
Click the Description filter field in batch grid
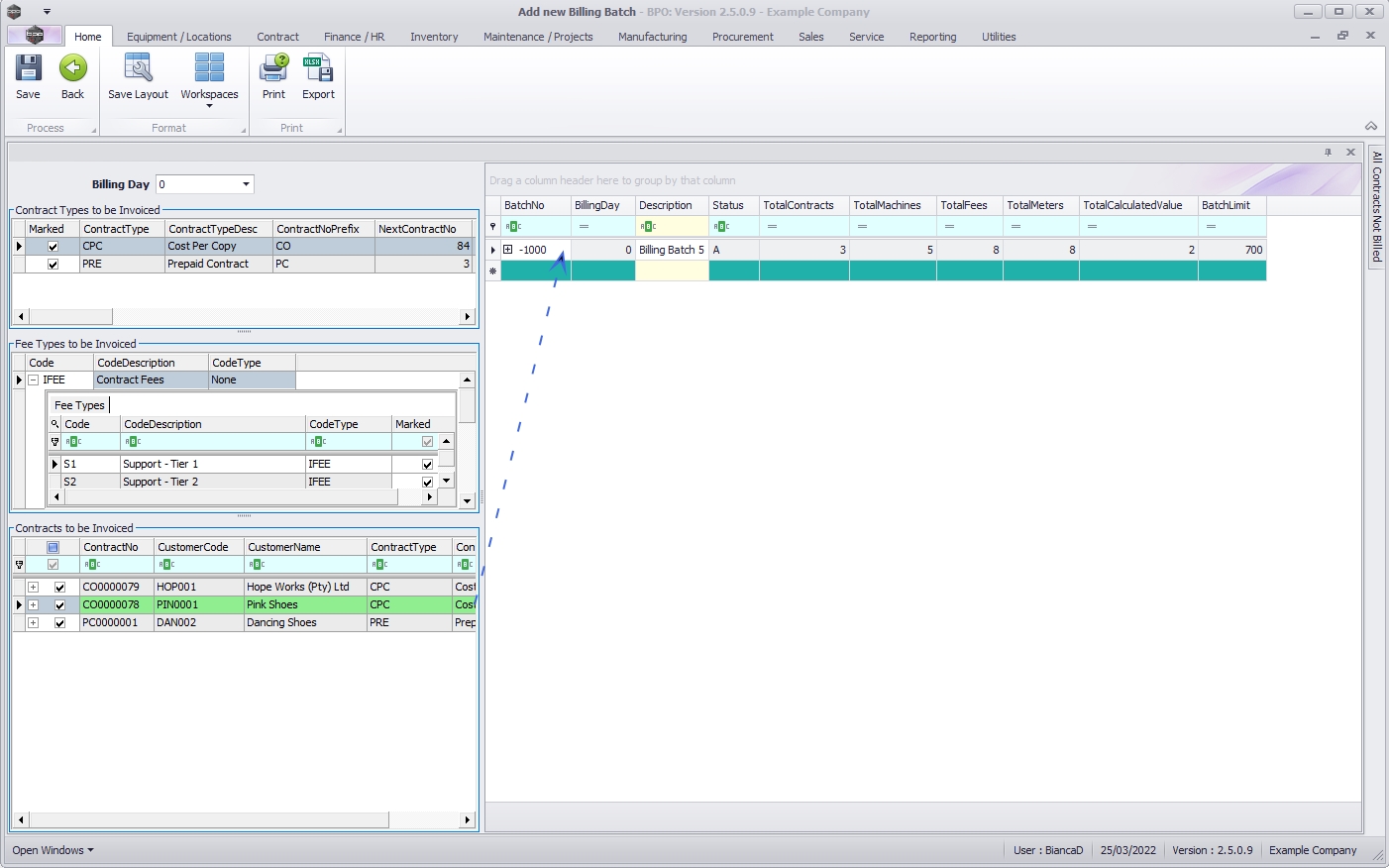point(678,227)
